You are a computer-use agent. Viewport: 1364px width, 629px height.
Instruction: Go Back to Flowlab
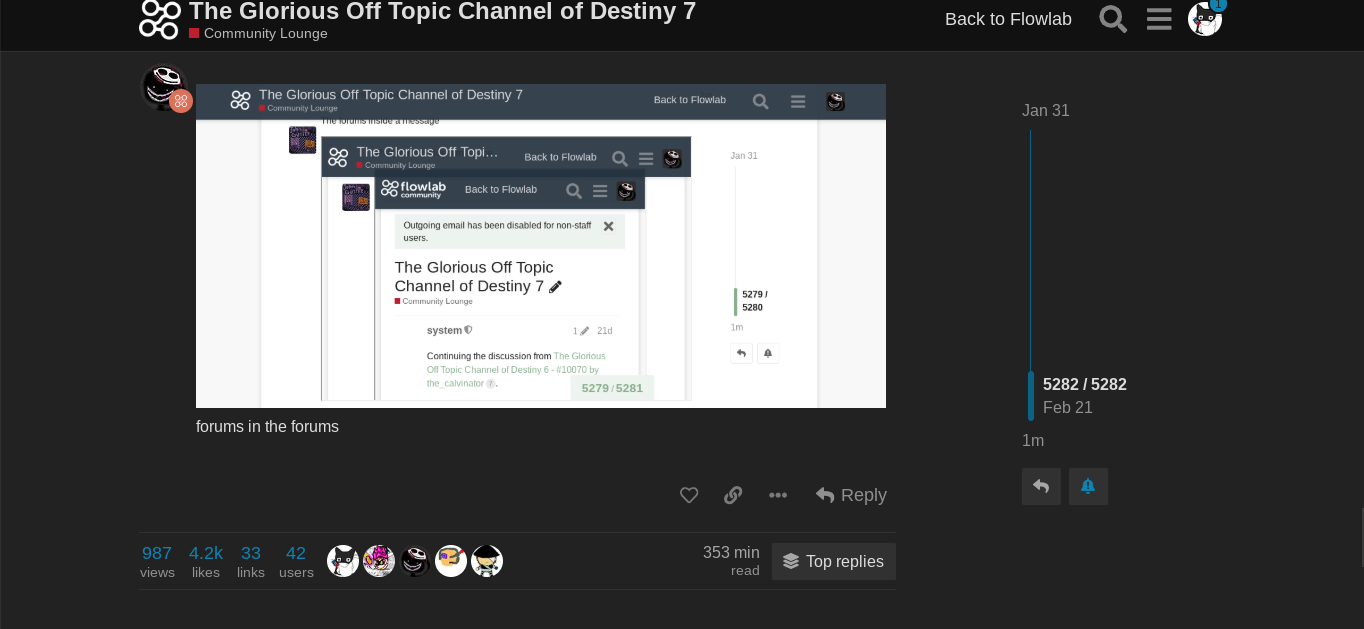[x=1008, y=19]
